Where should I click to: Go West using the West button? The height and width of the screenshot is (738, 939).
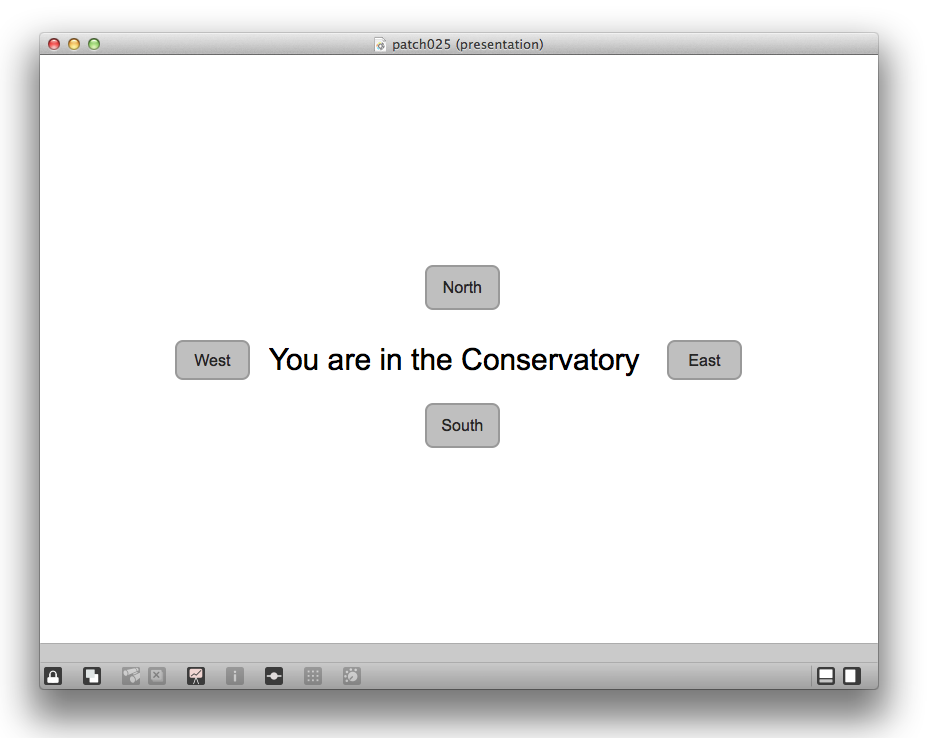point(212,360)
